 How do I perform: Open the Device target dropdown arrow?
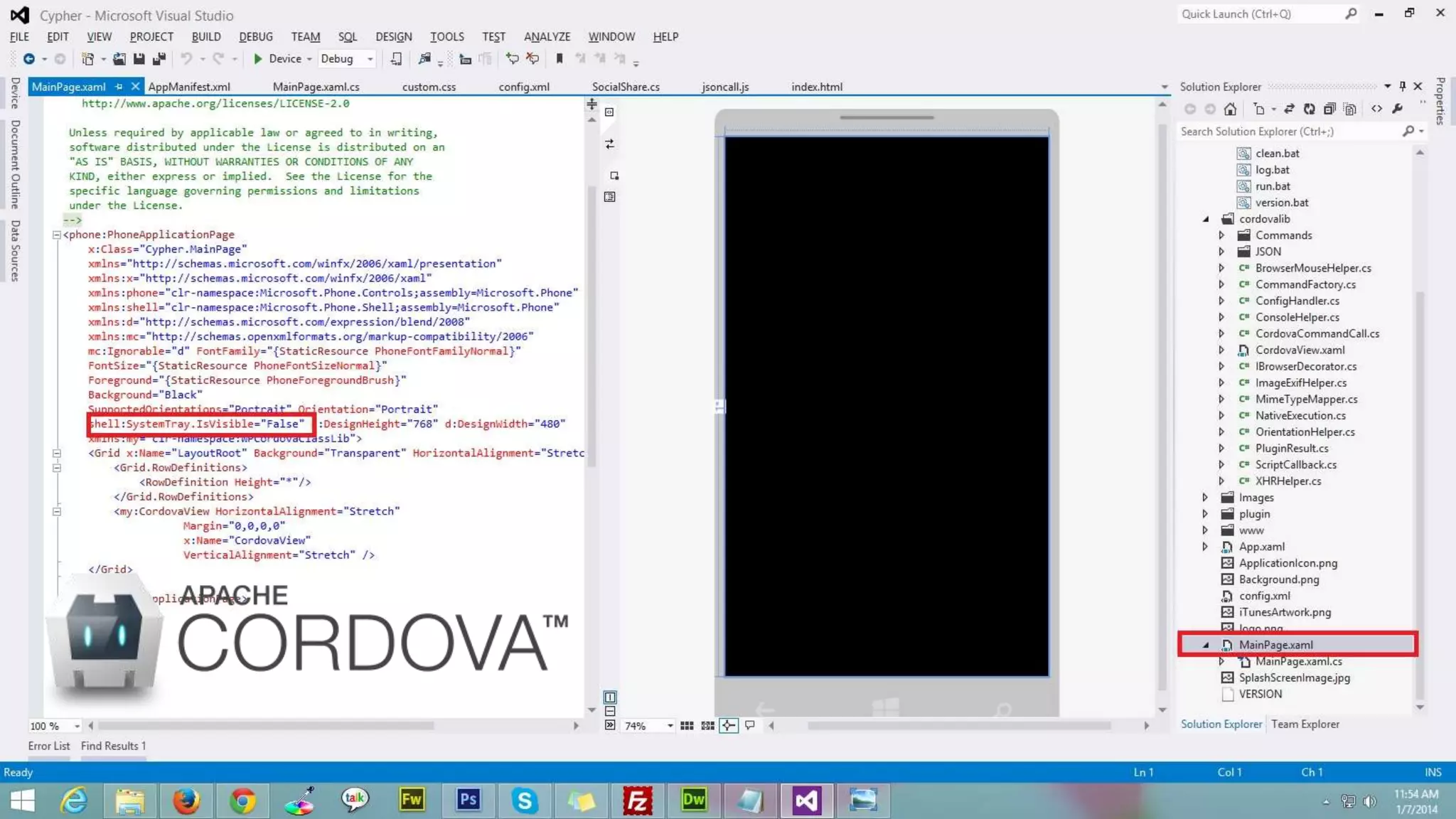[309, 59]
